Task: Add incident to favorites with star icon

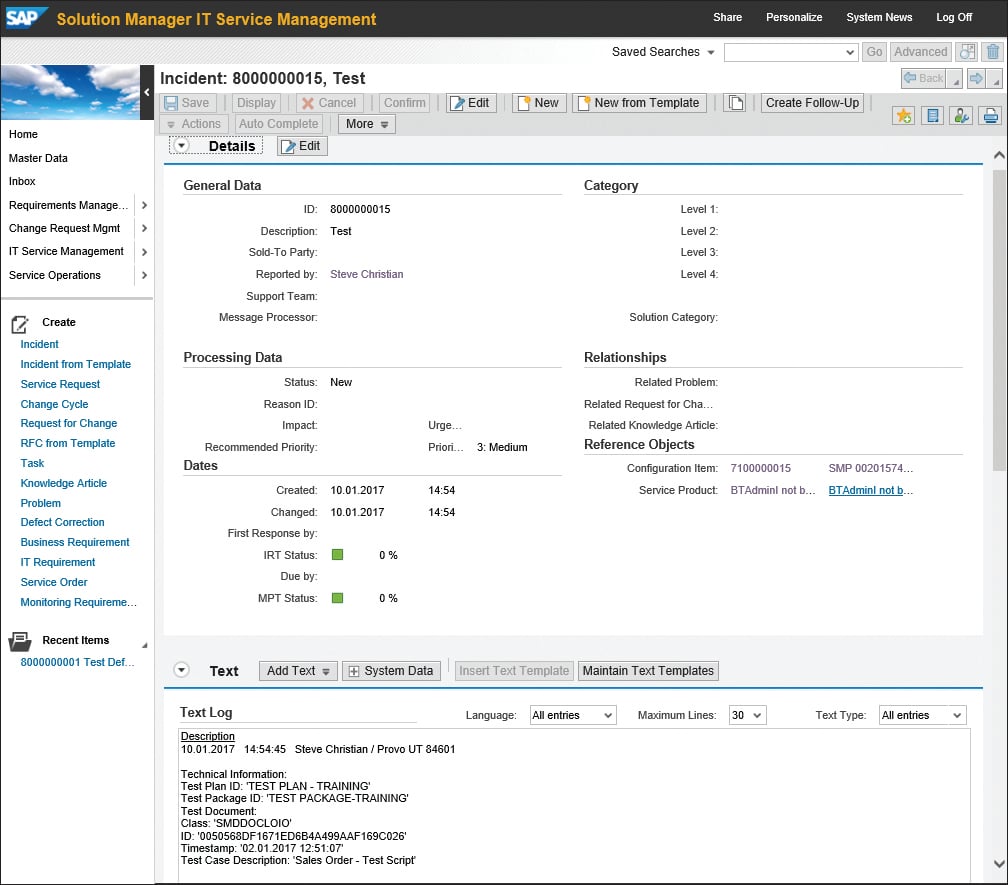Action: coord(903,116)
